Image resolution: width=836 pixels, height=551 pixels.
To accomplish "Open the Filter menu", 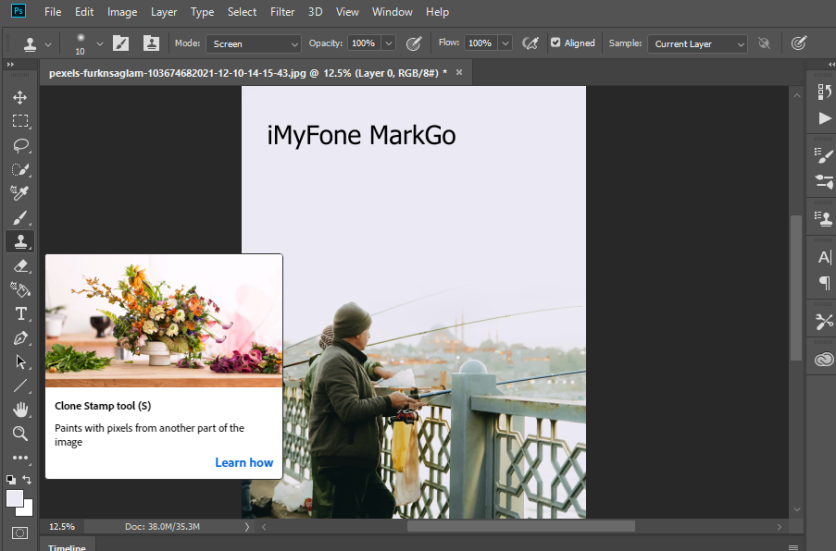I will 282,12.
